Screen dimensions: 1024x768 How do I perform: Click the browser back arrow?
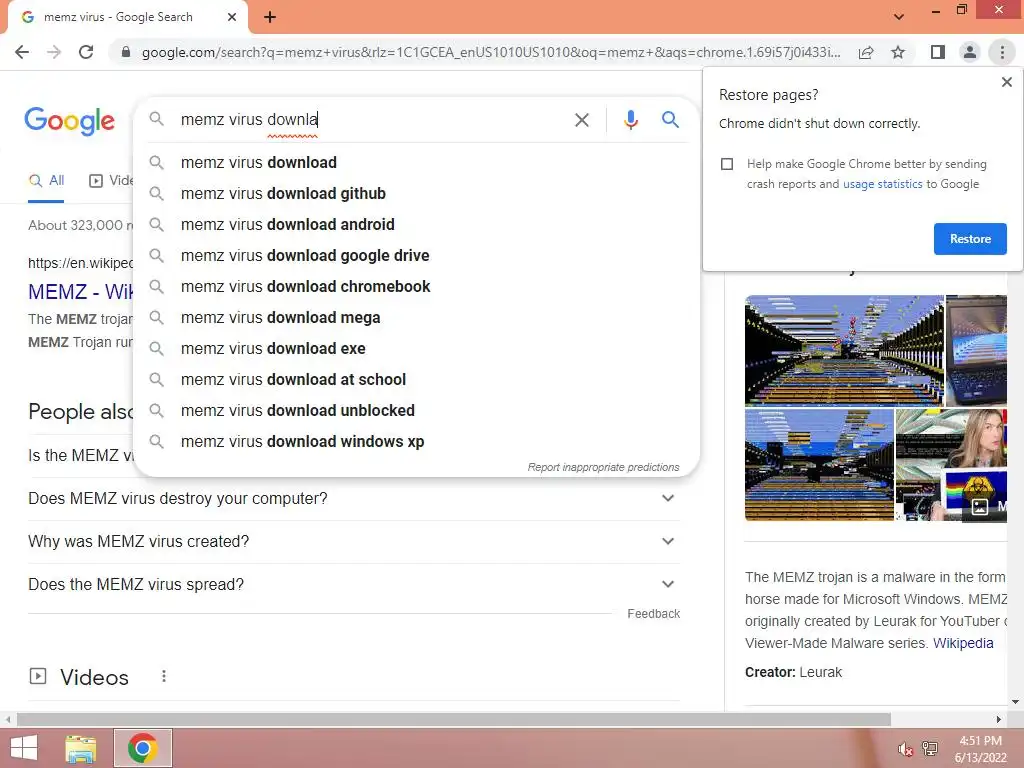coord(22,52)
